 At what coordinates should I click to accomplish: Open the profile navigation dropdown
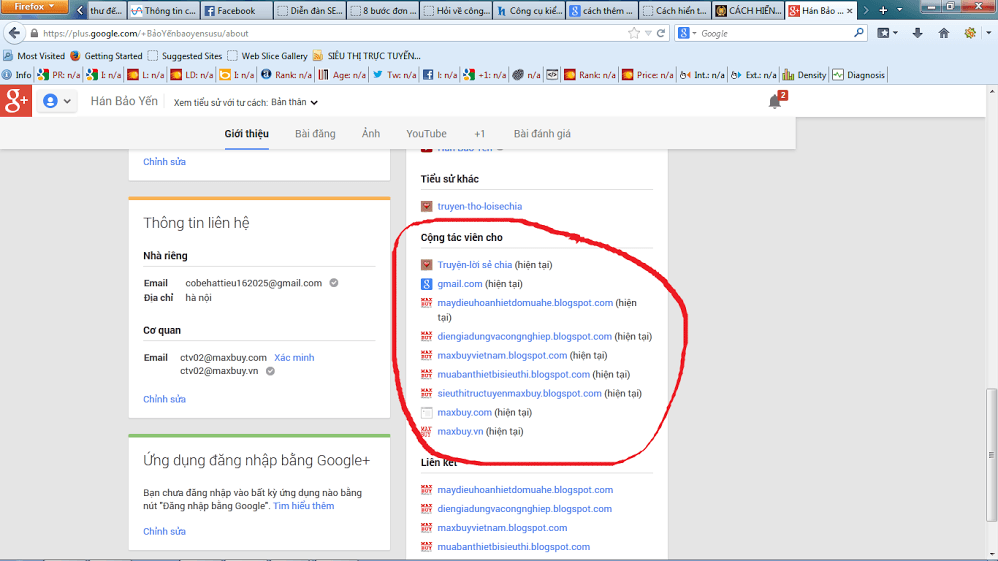click(57, 101)
